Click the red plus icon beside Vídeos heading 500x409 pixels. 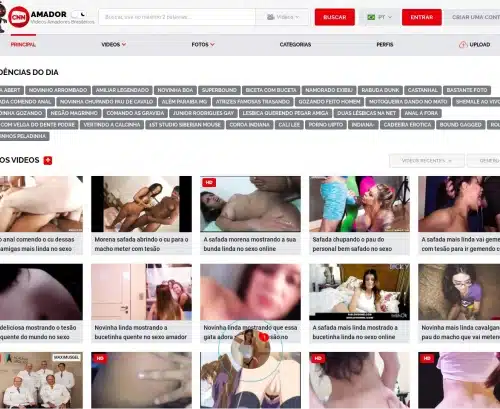pos(48,160)
